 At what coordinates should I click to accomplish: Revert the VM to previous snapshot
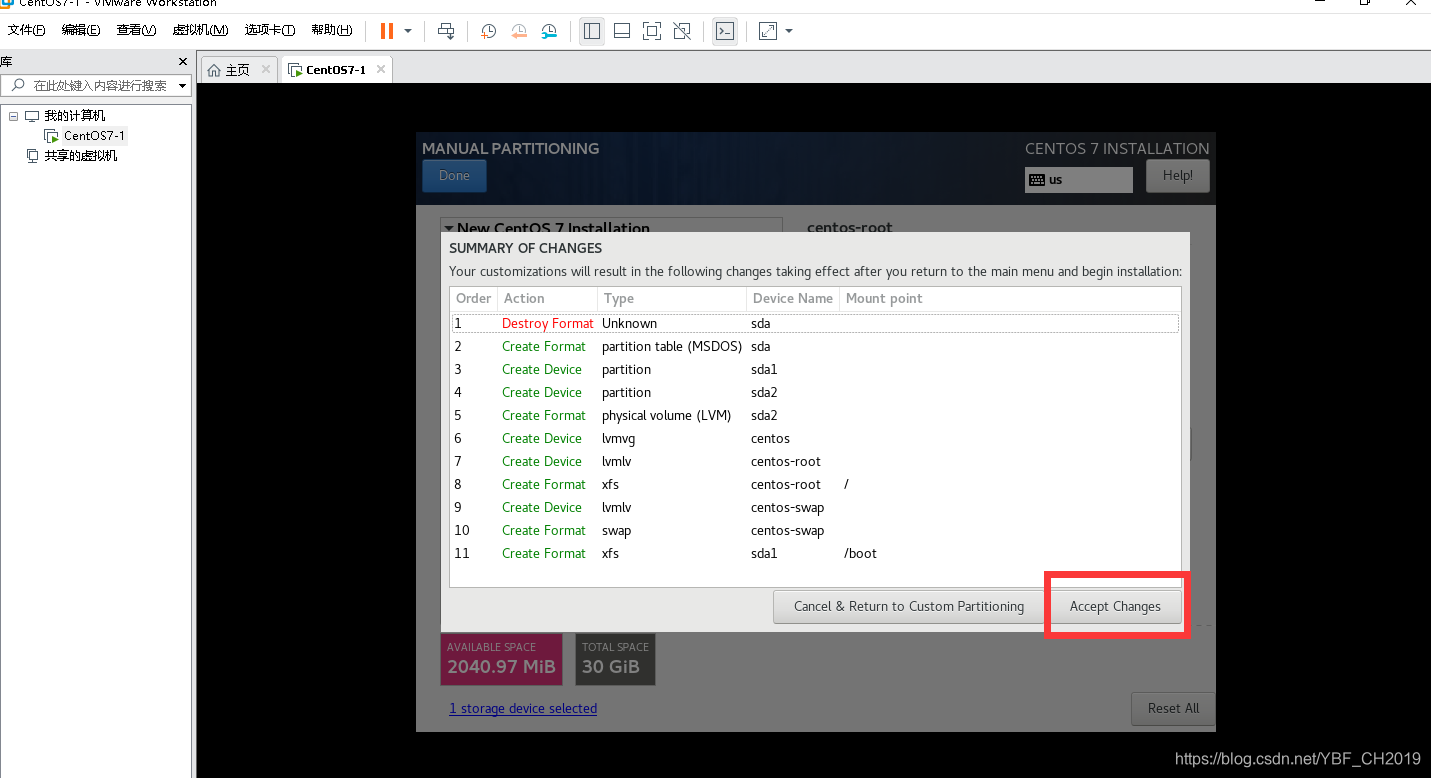pos(518,31)
